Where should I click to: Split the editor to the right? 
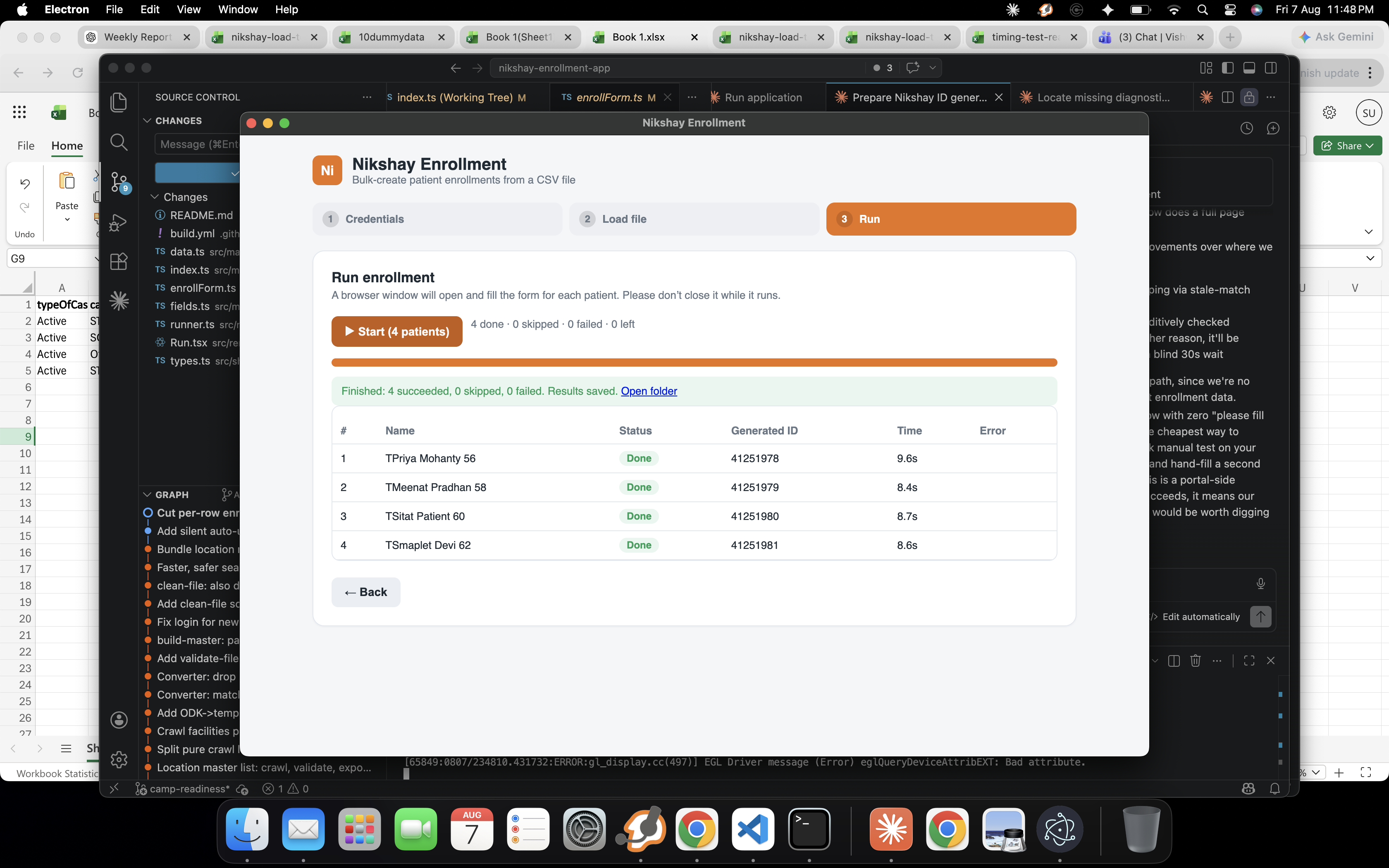click(x=1228, y=97)
